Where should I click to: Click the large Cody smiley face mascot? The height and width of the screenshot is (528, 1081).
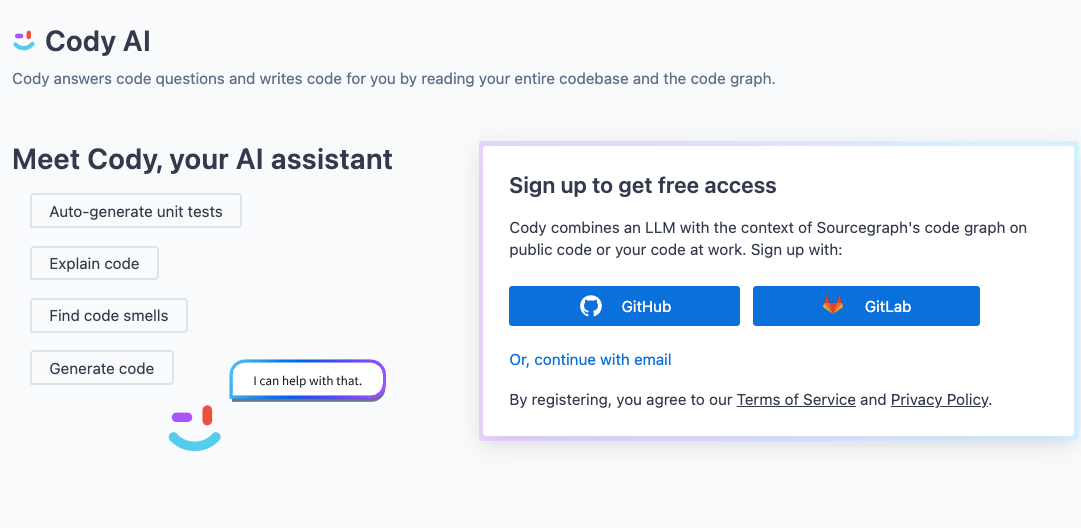[x=194, y=428]
